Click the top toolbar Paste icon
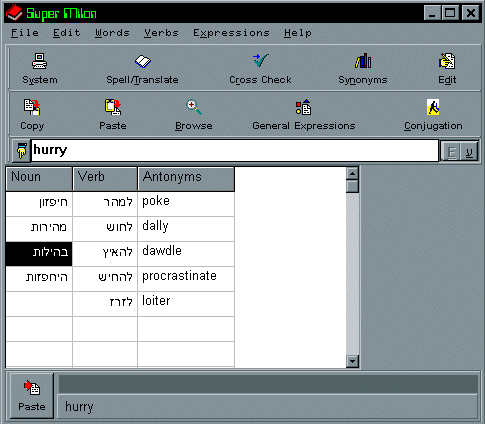Screen dimensions: 485x424 (x=113, y=107)
